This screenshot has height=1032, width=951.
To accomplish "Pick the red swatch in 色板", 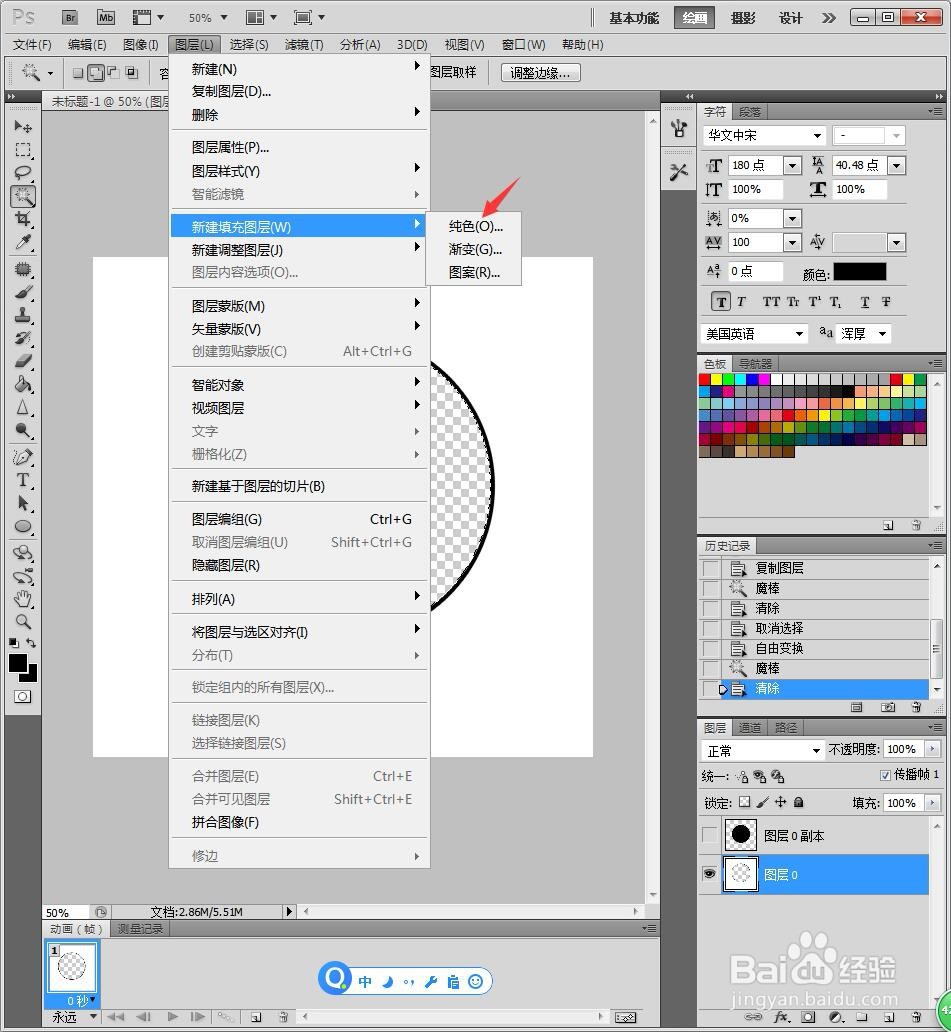I will [704, 379].
